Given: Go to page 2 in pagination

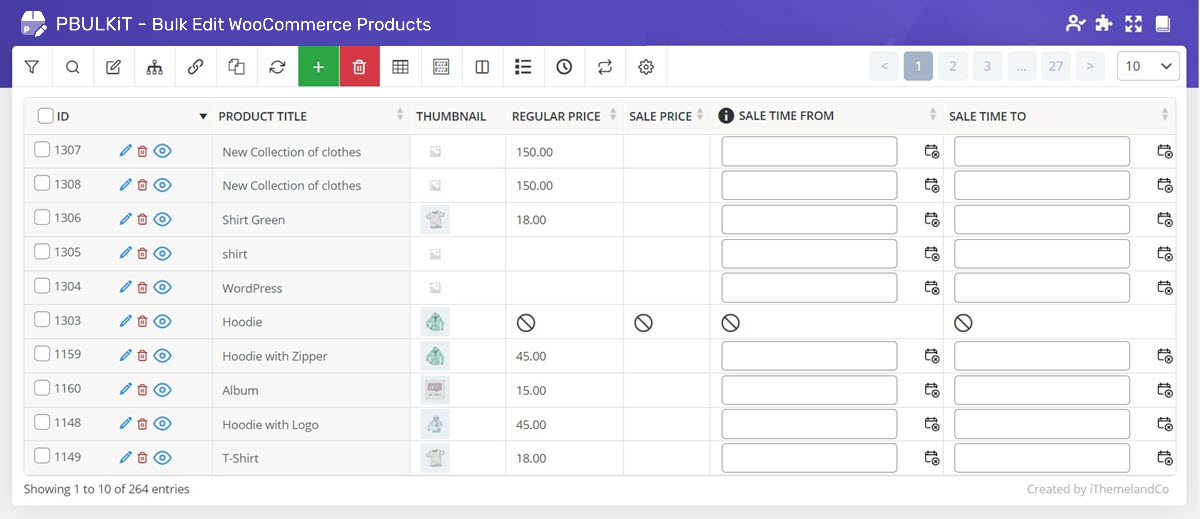Looking at the screenshot, I should 952,67.
